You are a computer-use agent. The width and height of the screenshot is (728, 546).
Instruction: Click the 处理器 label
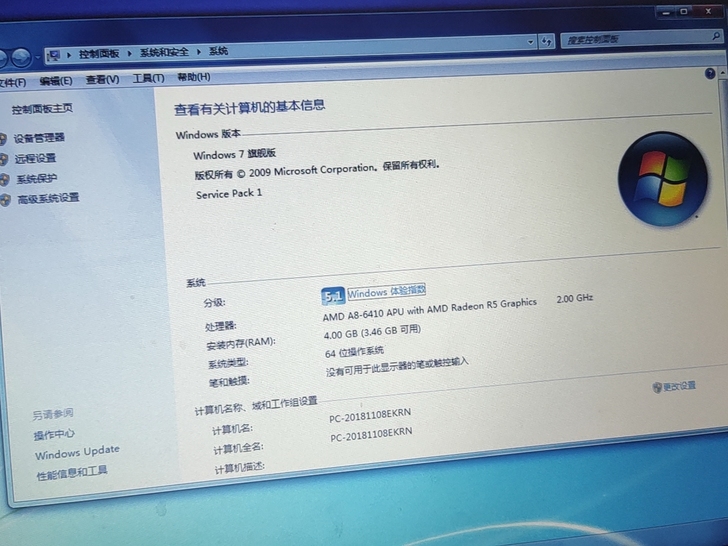click(x=221, y=326)
